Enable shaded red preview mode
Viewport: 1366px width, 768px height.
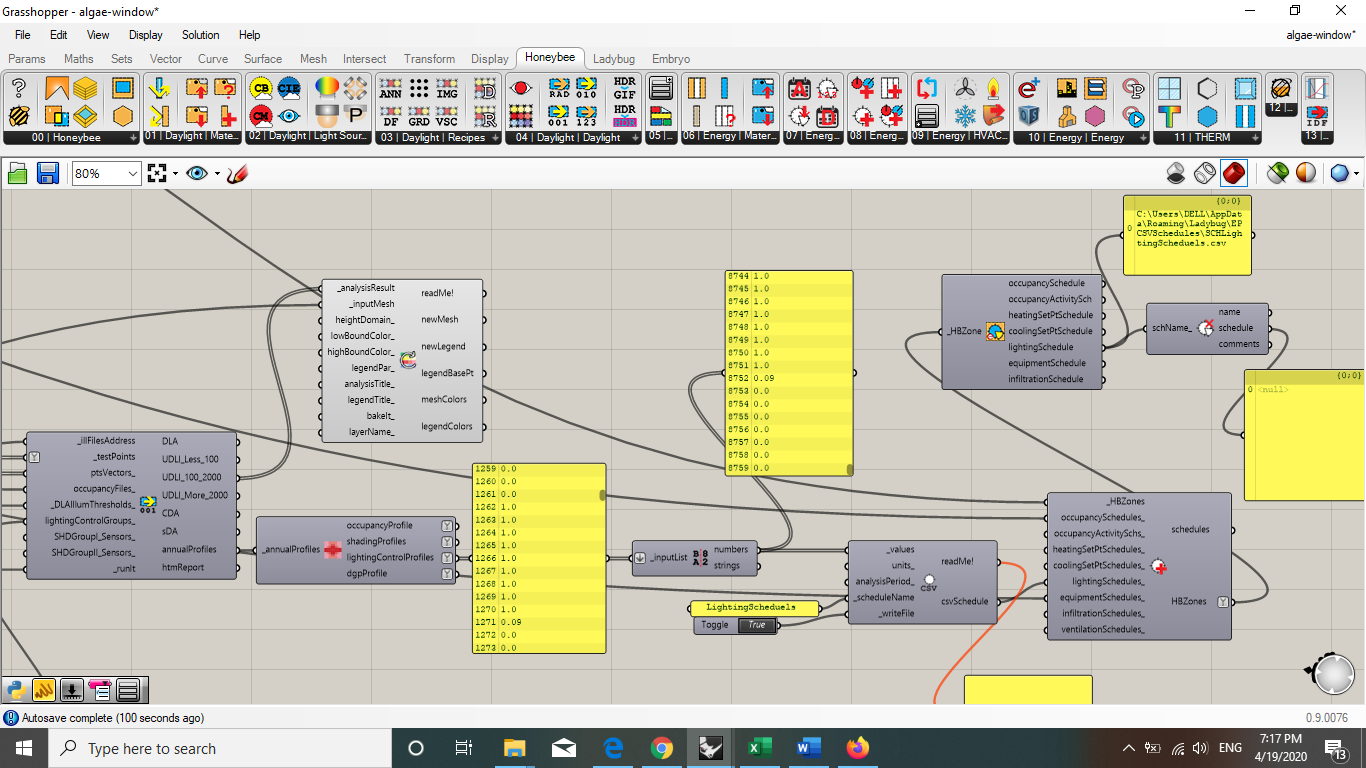[x=1234, y=173]
